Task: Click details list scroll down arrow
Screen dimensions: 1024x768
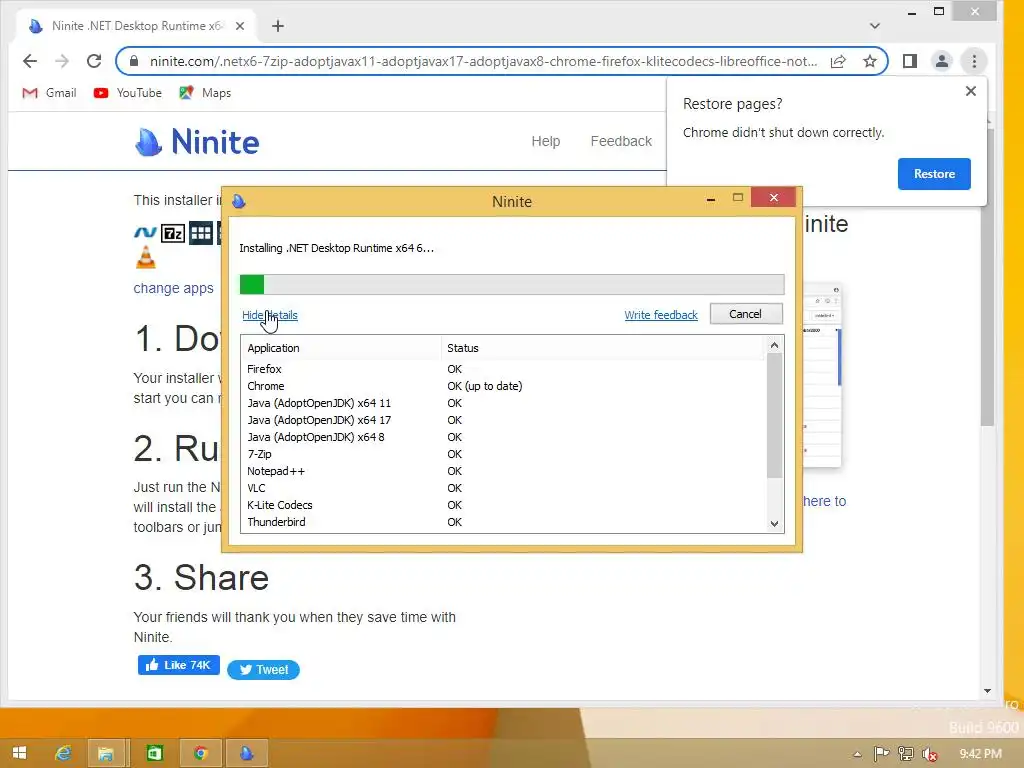Action: coord(774,524)
